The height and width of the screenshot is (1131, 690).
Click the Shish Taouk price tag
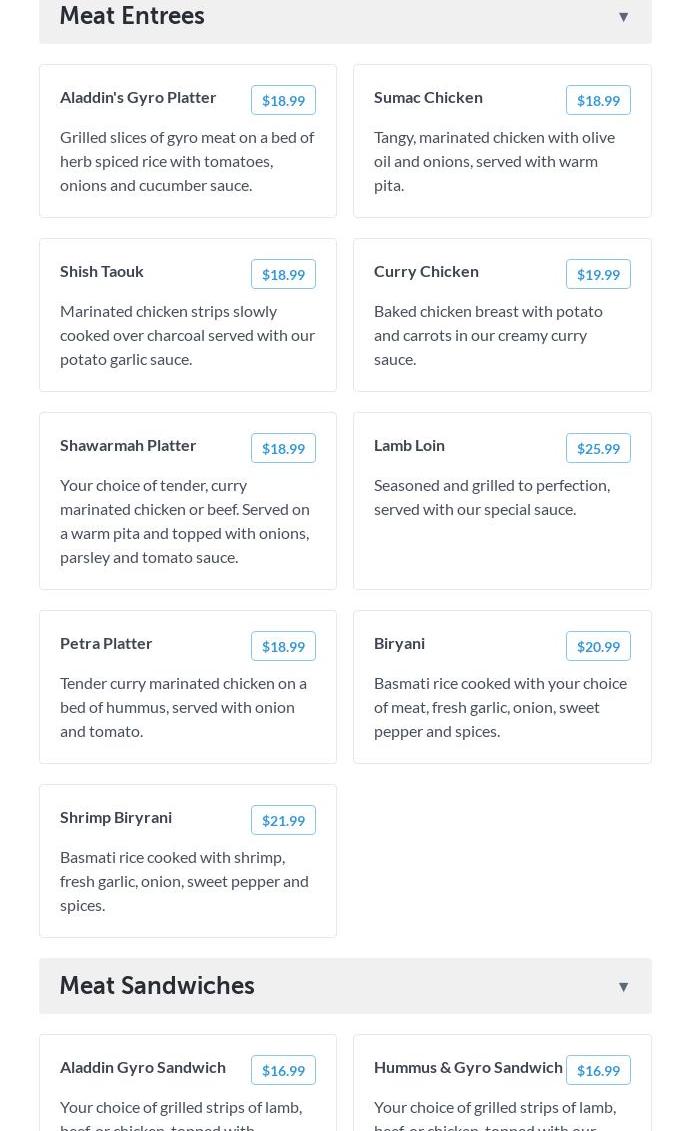(x=283, y=274)
